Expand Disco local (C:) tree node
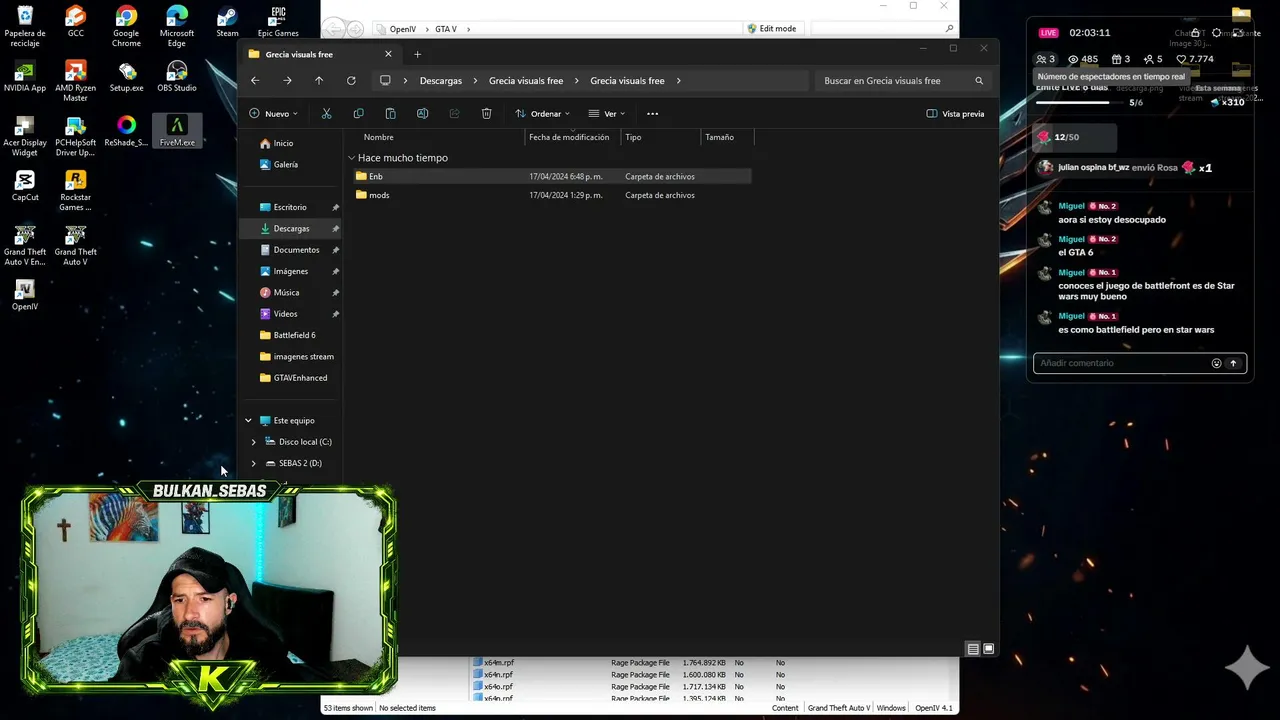The width and height of the screenshot is (1280, 720). point(253,442)
